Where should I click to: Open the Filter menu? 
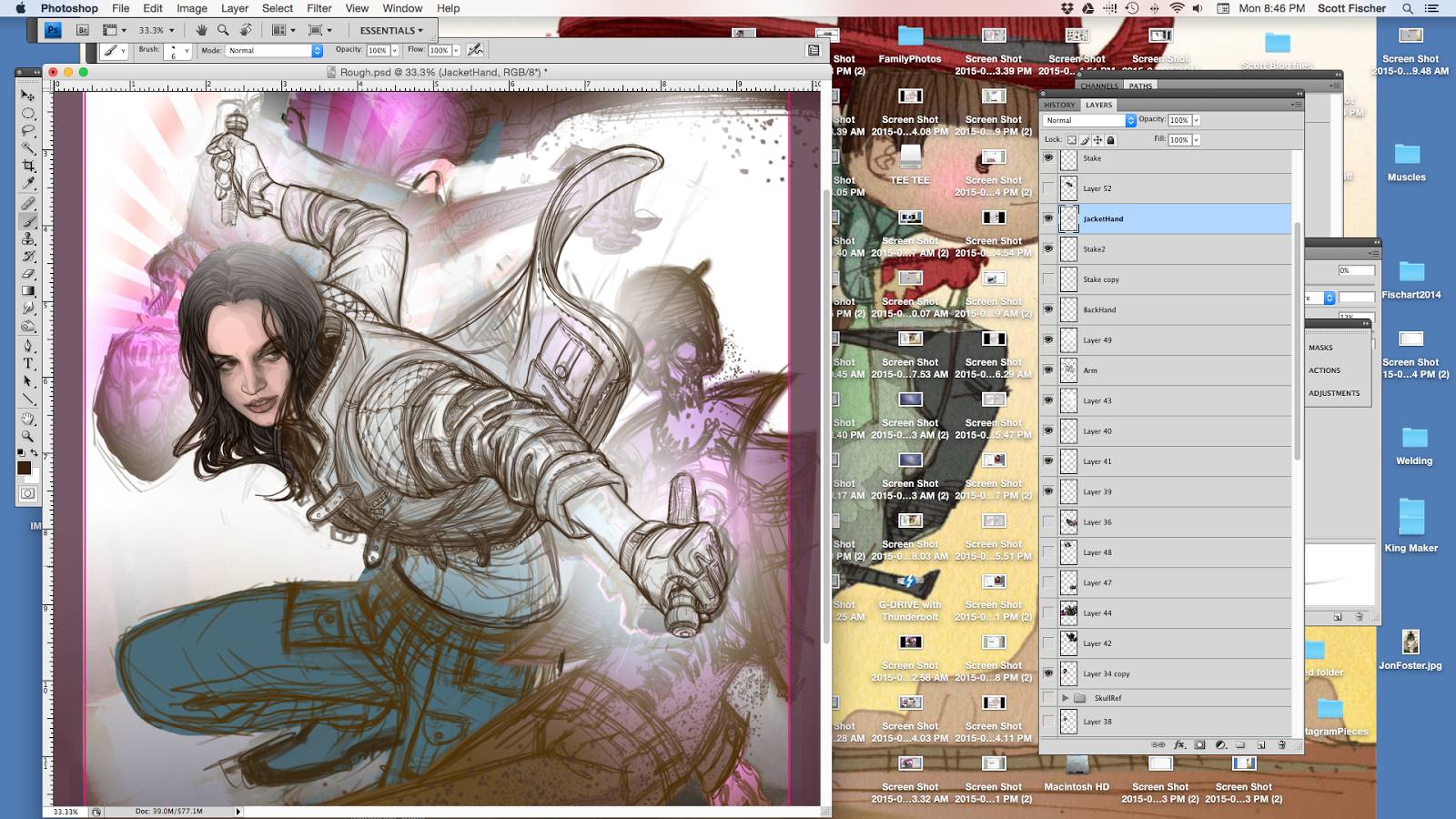(x=318, y=8)
